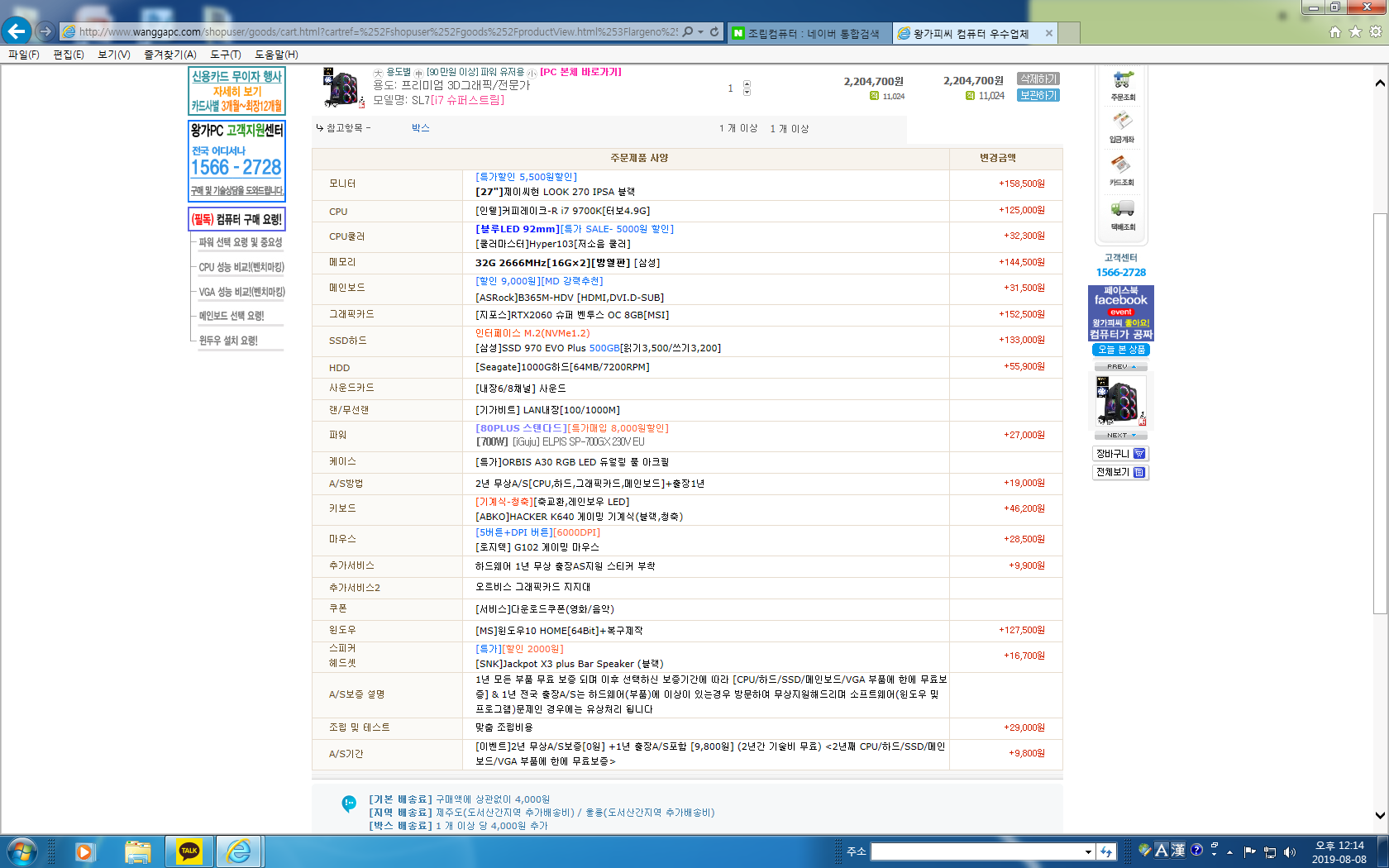
Task: Go back with the browser Back arrow
Action: point(17,31)
